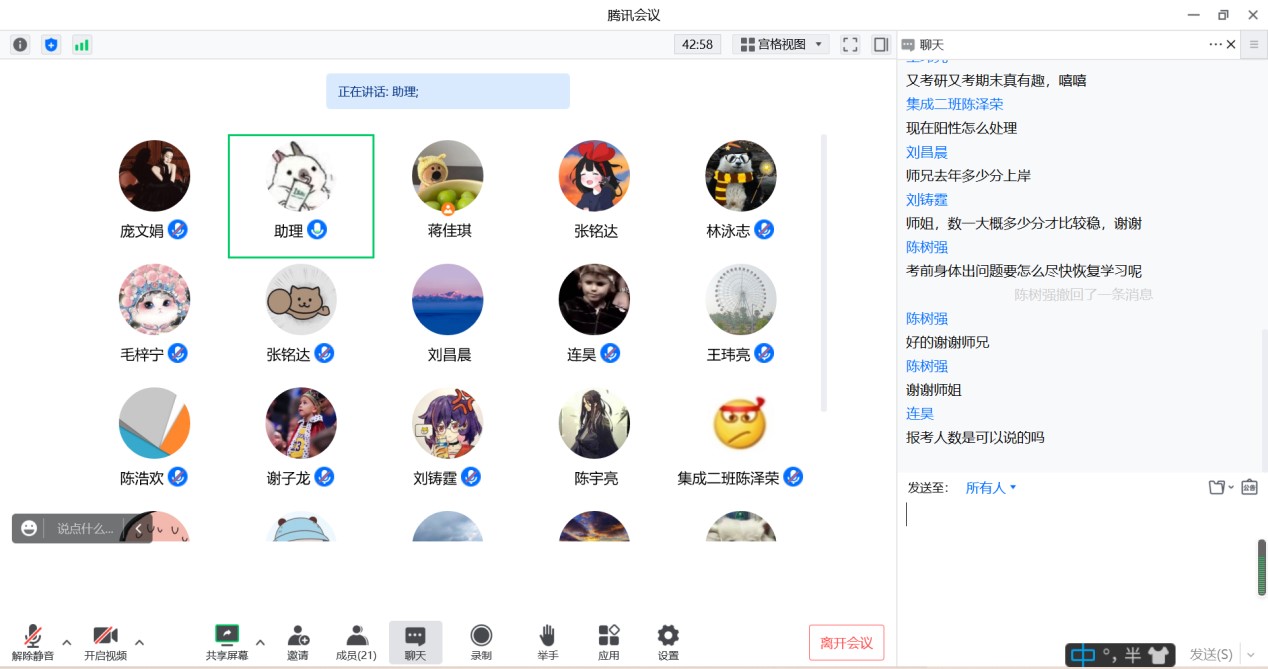Open the 成员(21) members list
This screenshot has height=669, width=1268.
[x=356, y=642]
